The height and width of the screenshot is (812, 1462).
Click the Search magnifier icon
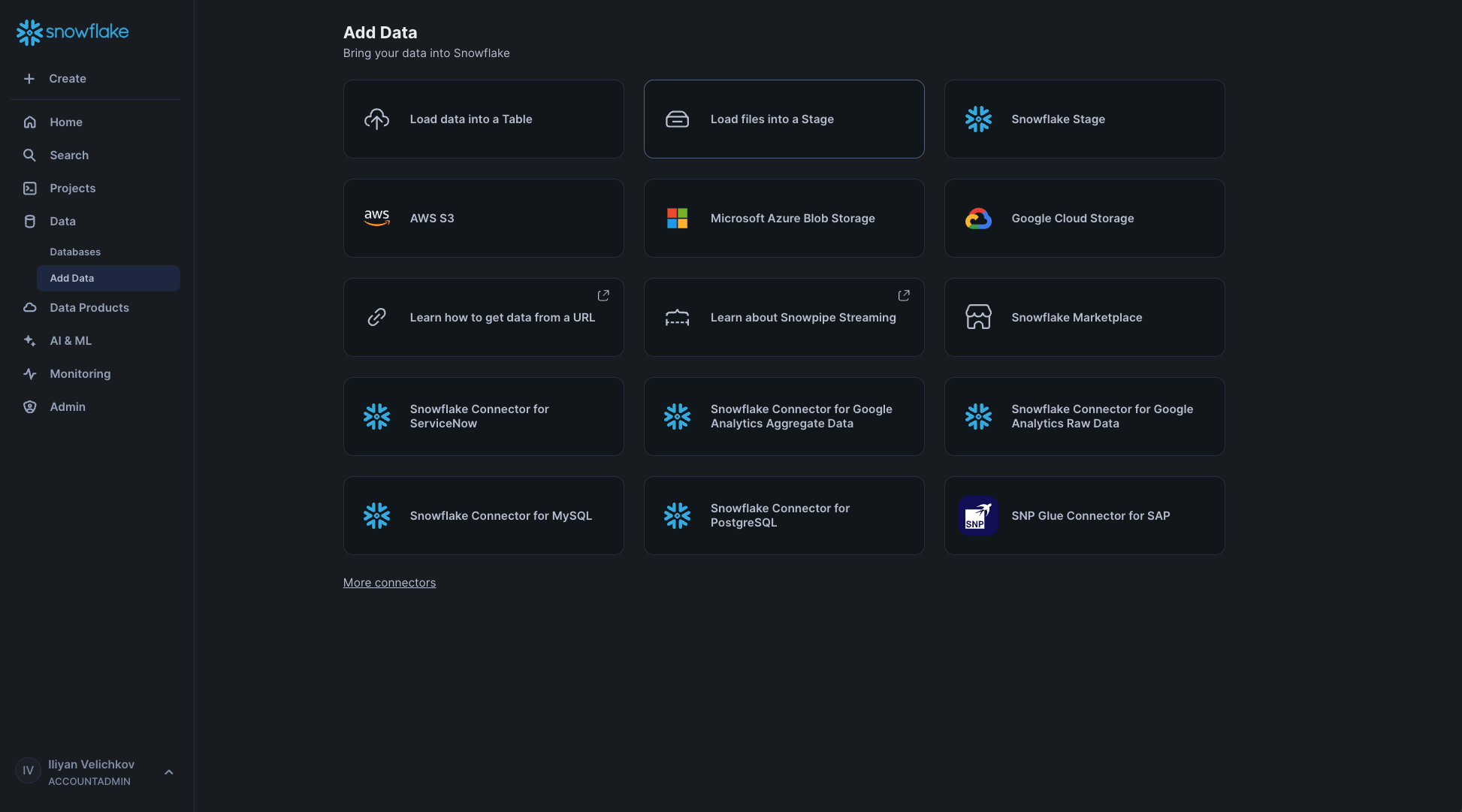pos(30,155)
